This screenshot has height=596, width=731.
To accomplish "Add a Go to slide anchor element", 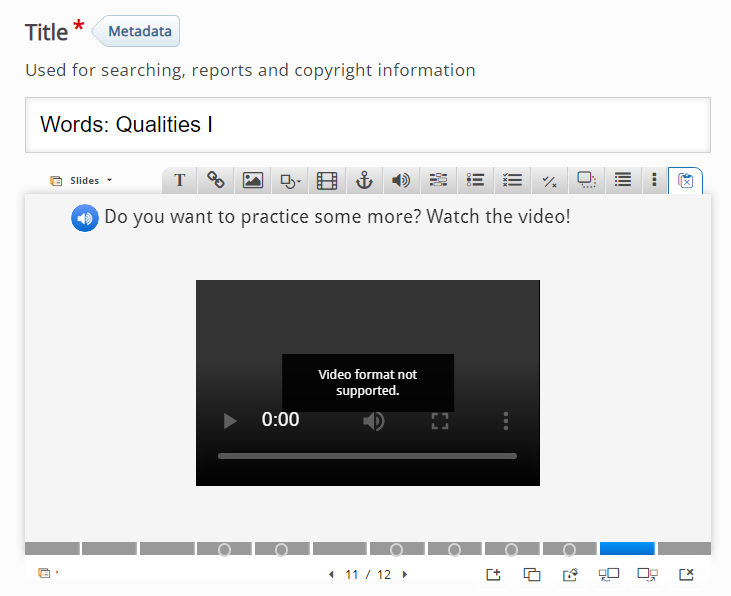I will (x=364, y=180).
